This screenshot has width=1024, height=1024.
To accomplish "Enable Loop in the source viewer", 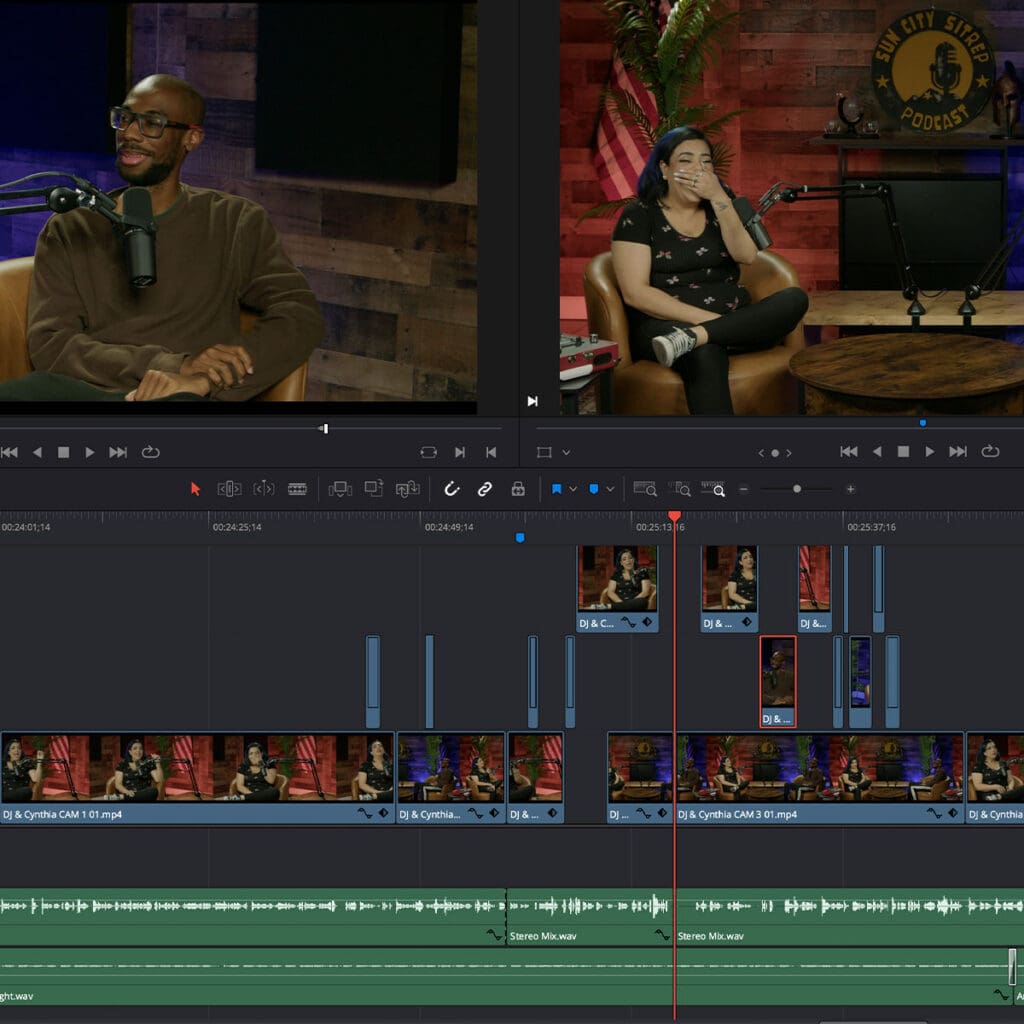I will point(151,452).
